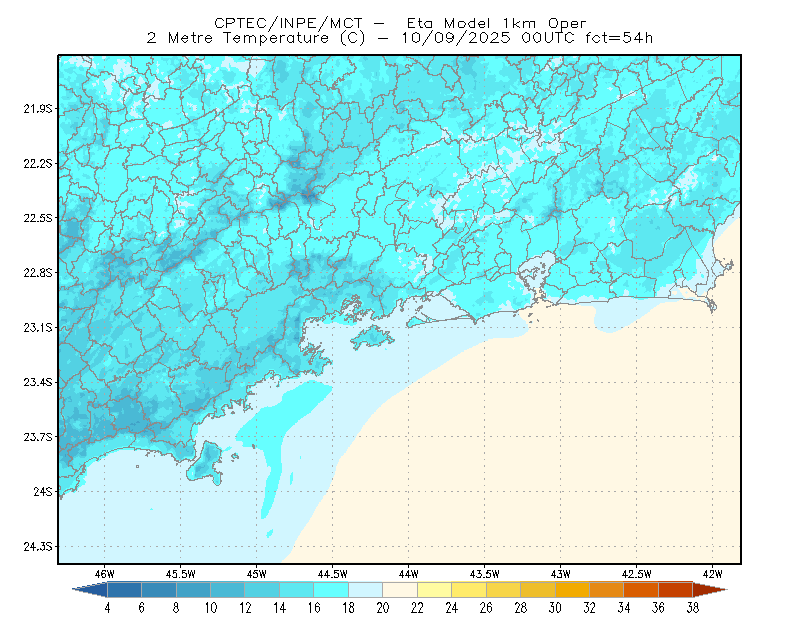800x618 pixels.
Task: Click the dark red 36-38 legend swatch
Action: [x=676, y=590]
